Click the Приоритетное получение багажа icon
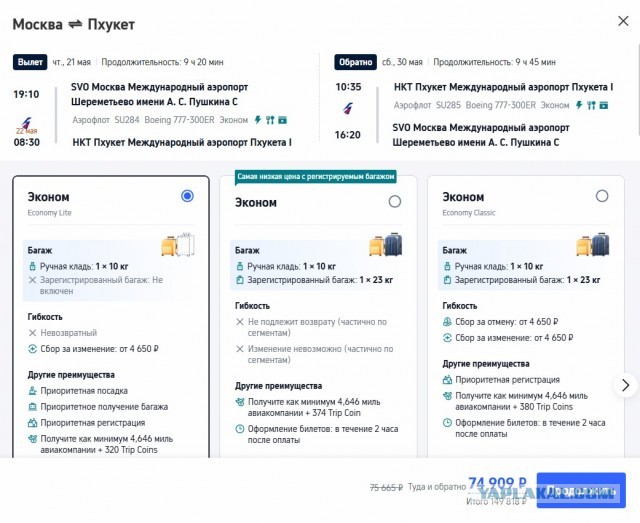Image resolution: width=640 pixels, height=523 pixels. point(33,407)
